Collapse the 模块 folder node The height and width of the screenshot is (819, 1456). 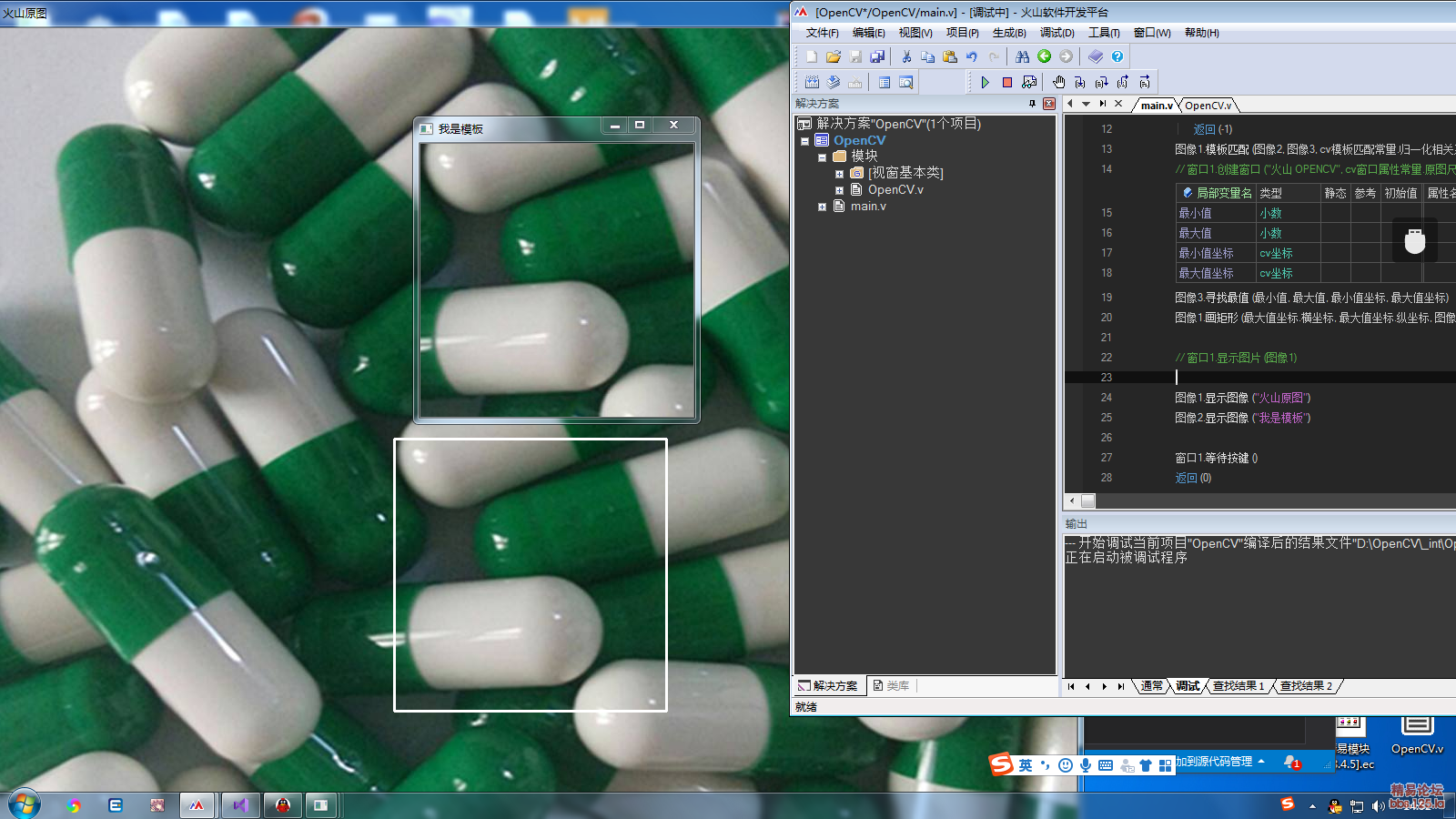pyautogui.click(x=822, y=157)
